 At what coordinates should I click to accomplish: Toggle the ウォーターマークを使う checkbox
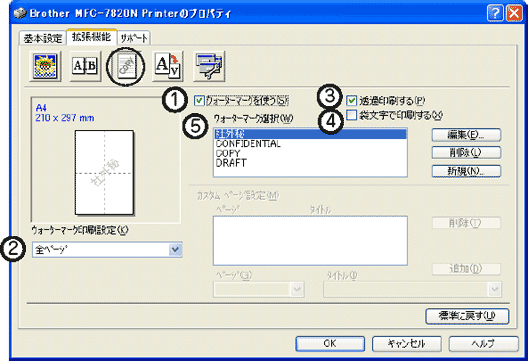200,100
